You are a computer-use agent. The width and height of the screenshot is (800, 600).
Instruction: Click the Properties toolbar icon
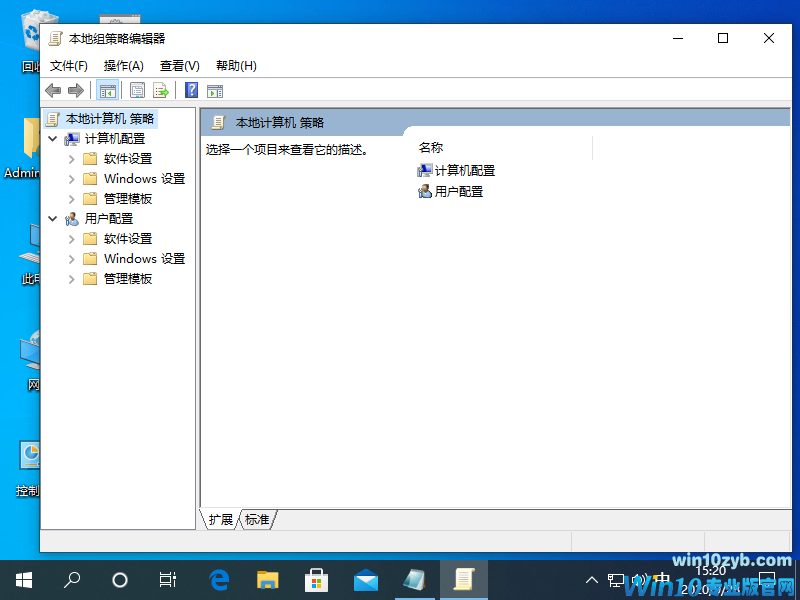[x=136, y=90]
